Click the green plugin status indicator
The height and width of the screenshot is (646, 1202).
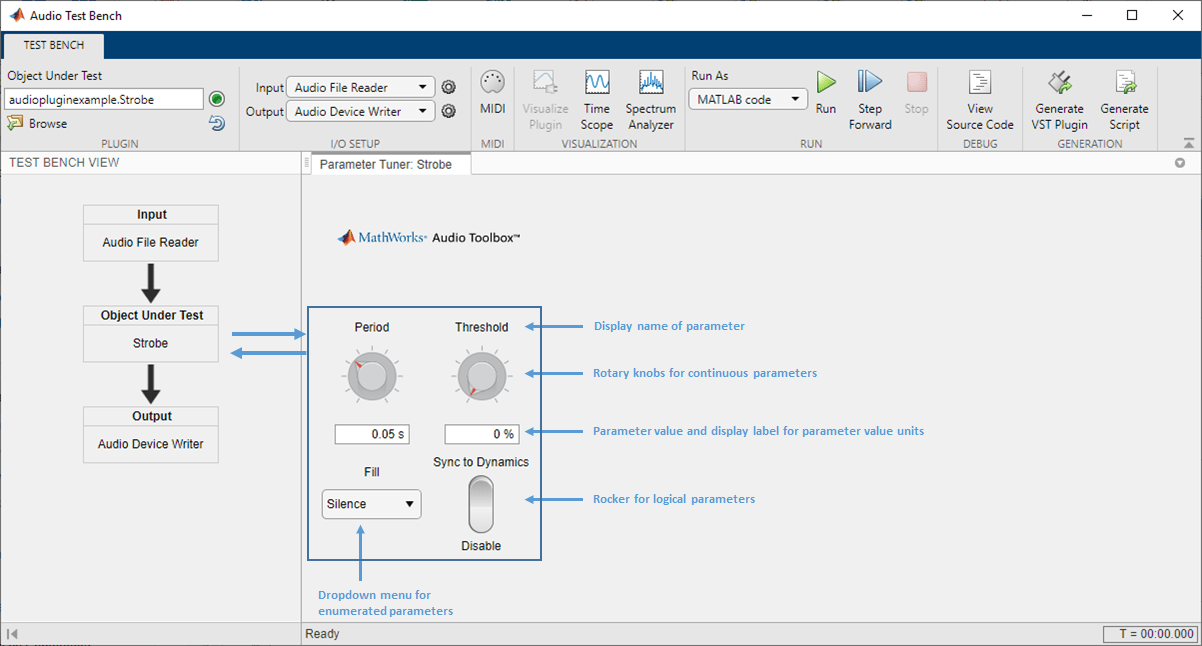[216, 99]
